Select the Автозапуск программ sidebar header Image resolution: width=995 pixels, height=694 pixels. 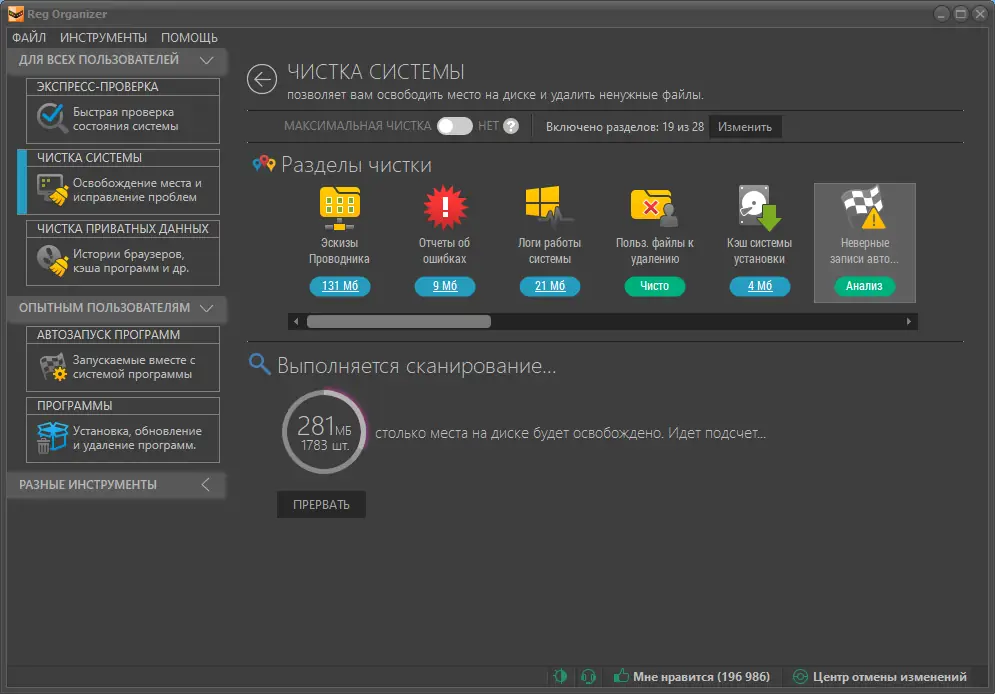(123, 335)
